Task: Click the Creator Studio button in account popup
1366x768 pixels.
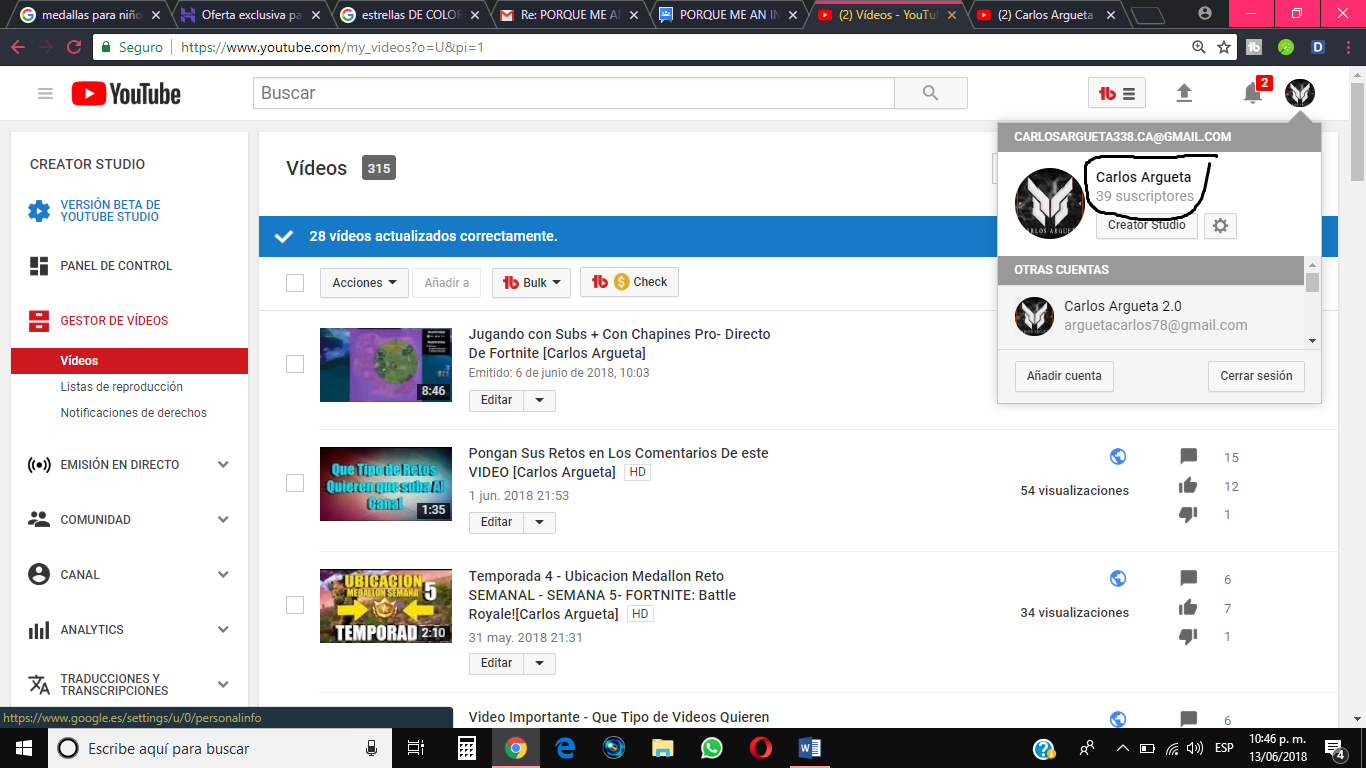Action: pos(1147,225)
